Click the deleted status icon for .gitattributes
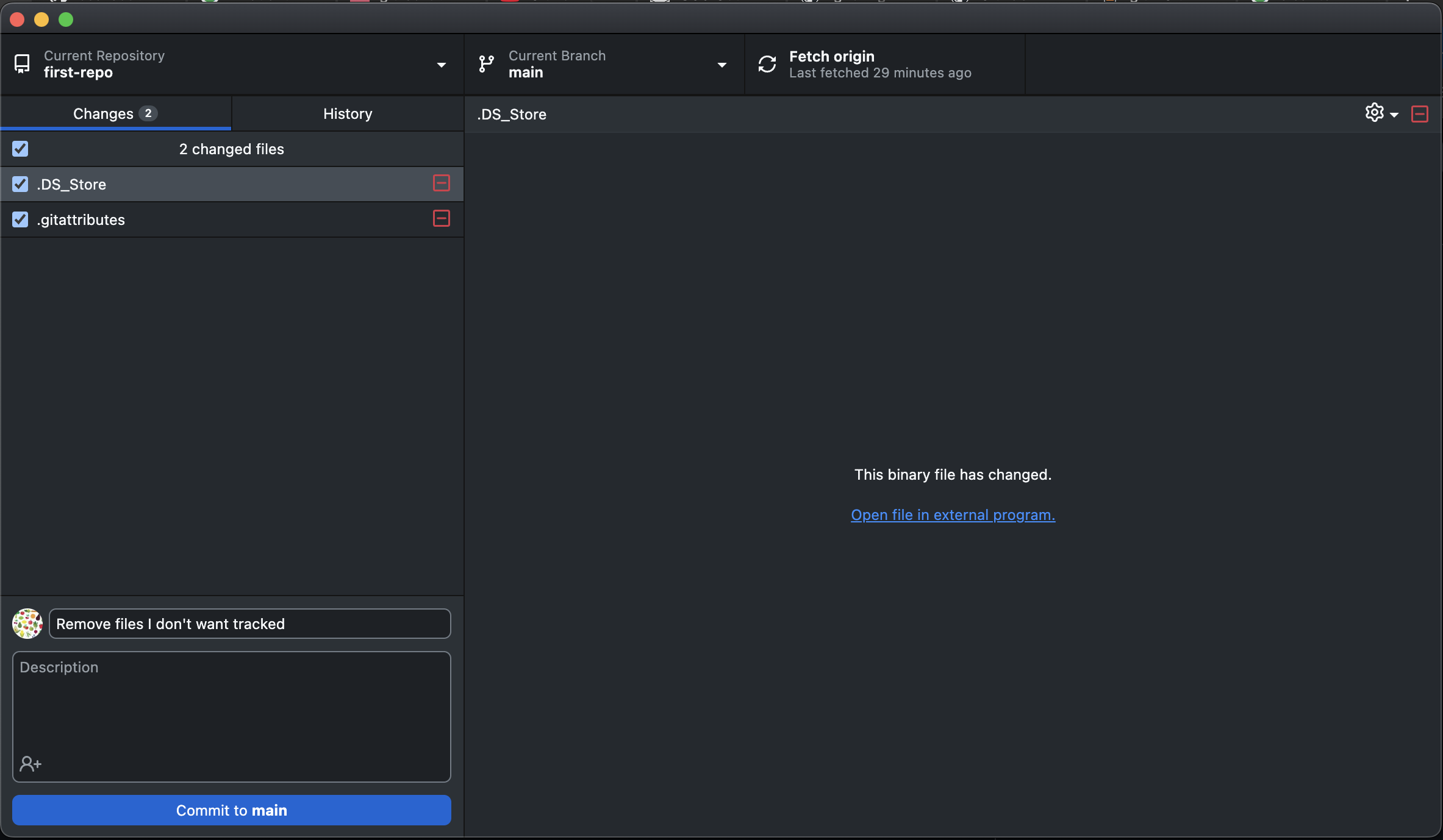 442,218
